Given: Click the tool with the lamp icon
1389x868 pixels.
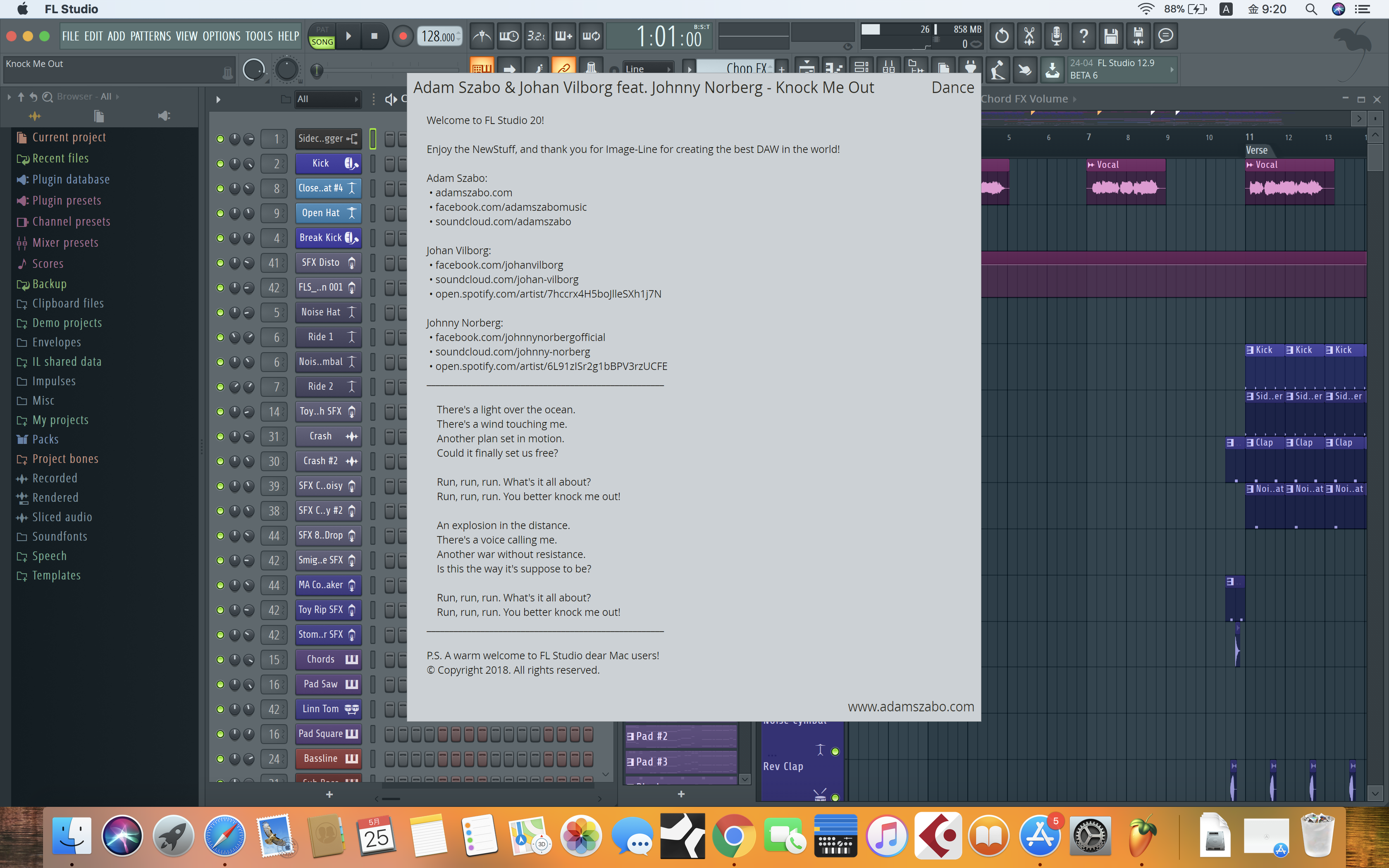Looking at the screenshot, I should pos(998,70).
